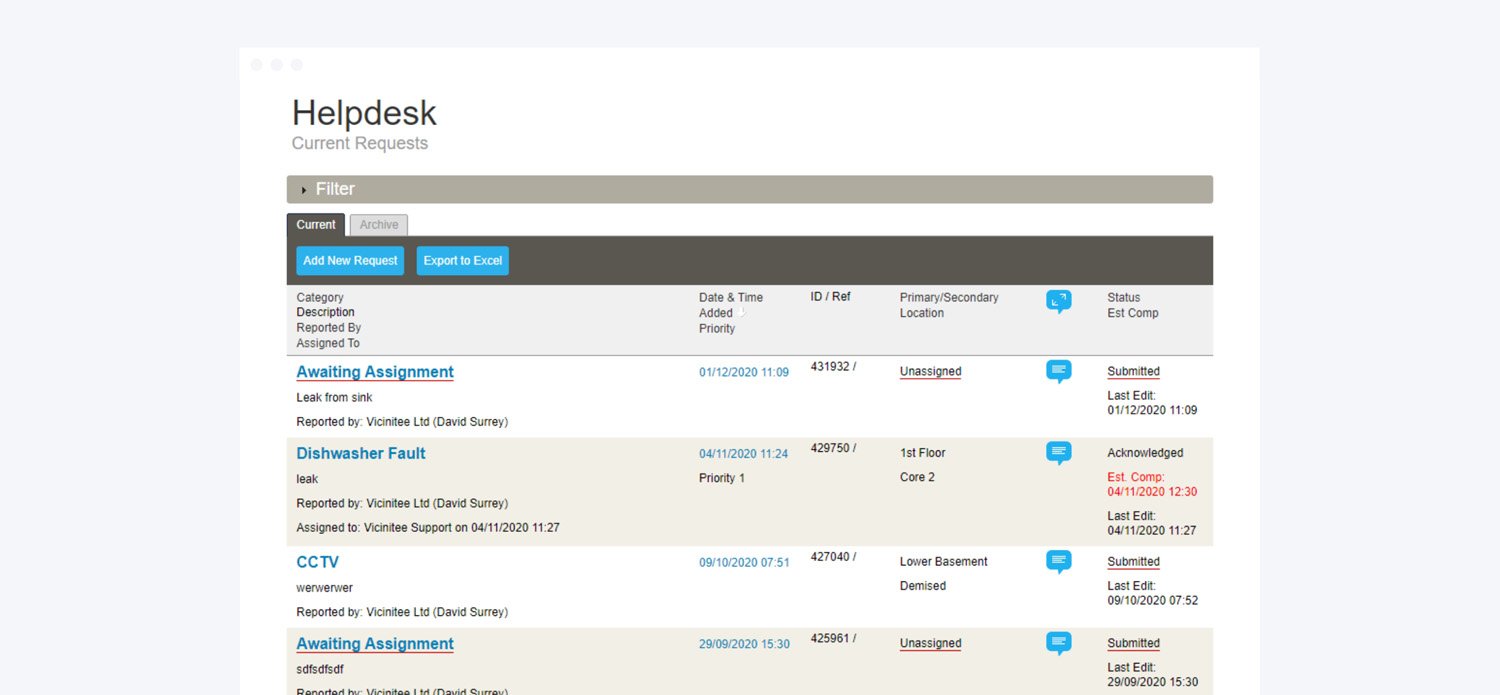Screen dimensions: 1500x695
Task: Switch to the Archive tab
Action: coord(379,225)
